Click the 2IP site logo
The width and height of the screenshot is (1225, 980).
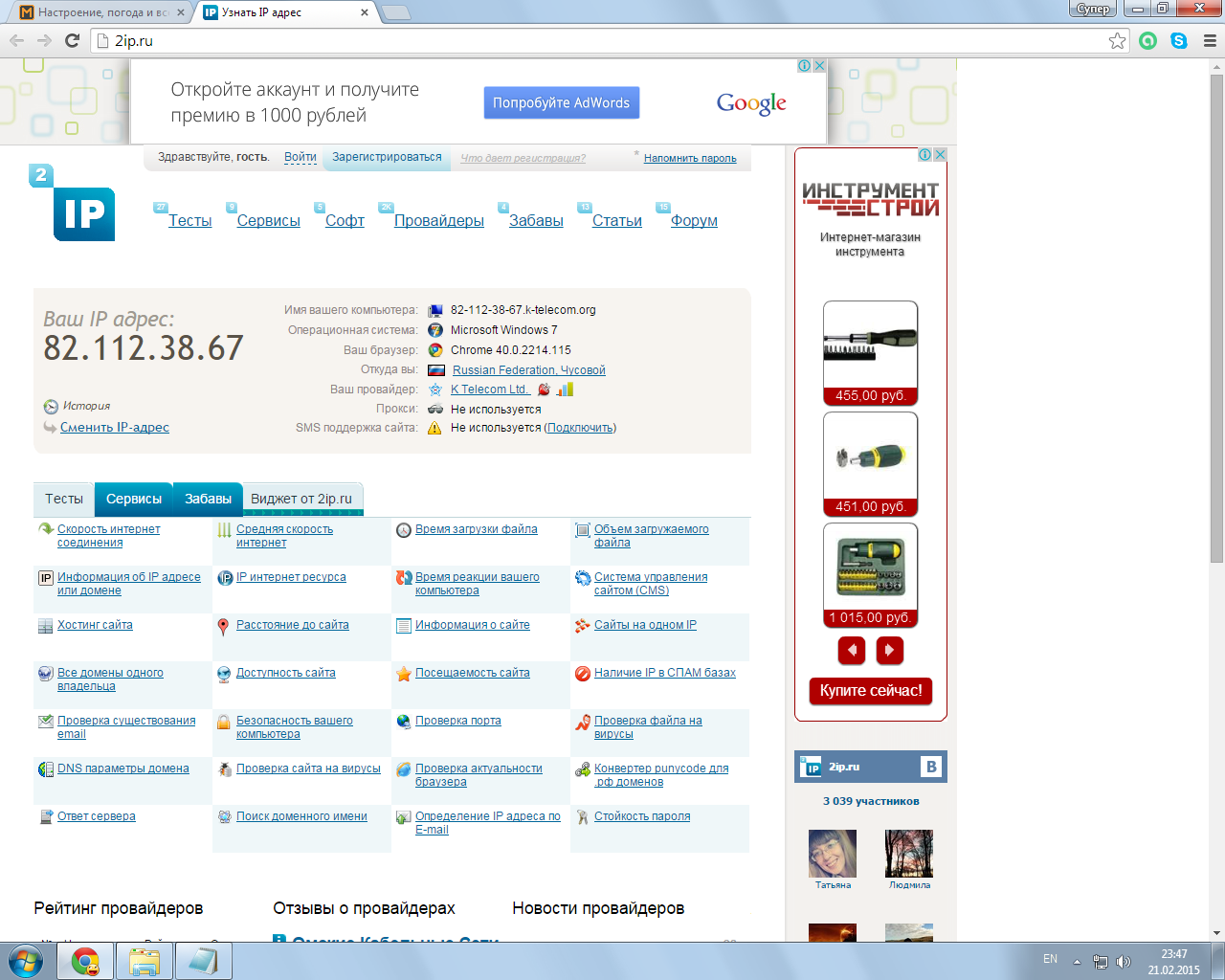(75, 204)
